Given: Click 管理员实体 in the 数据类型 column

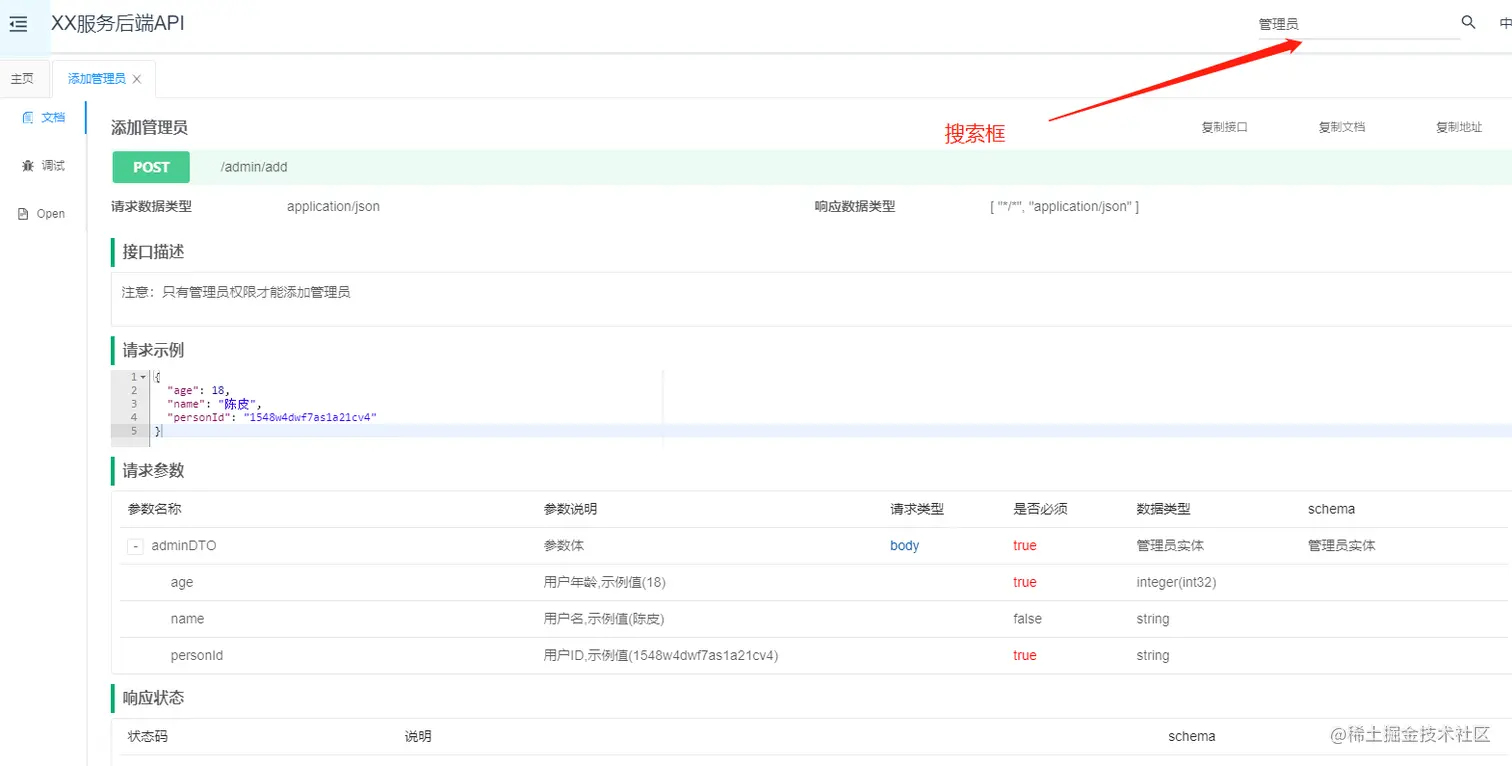Looking at the screenshot, I should [1170, 546].
